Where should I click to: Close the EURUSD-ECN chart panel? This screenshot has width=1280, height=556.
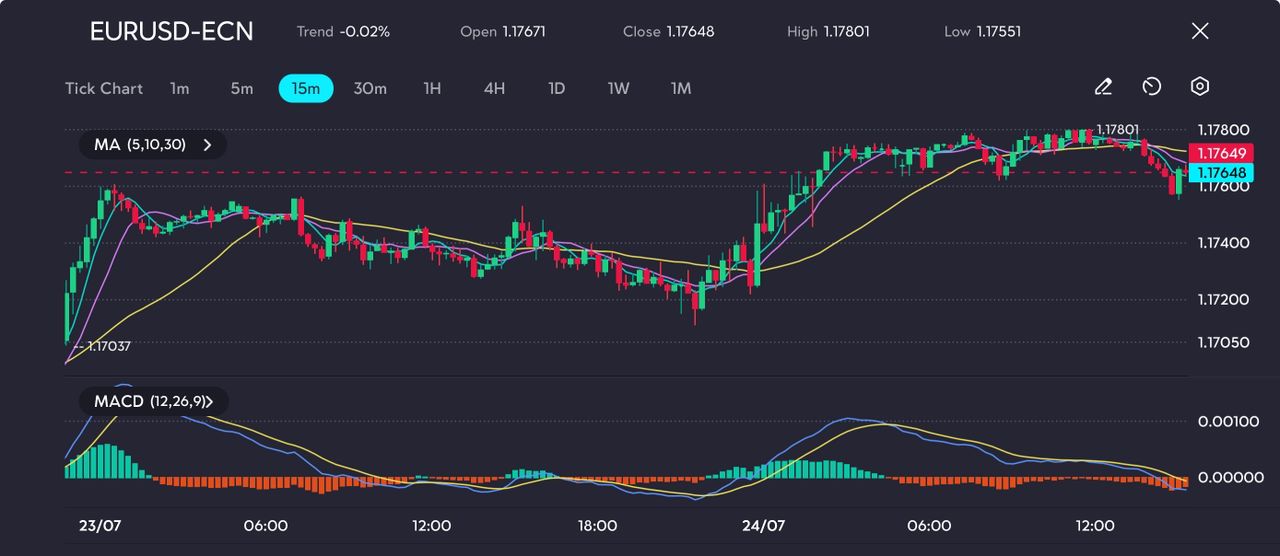[x=1200, y=31]
